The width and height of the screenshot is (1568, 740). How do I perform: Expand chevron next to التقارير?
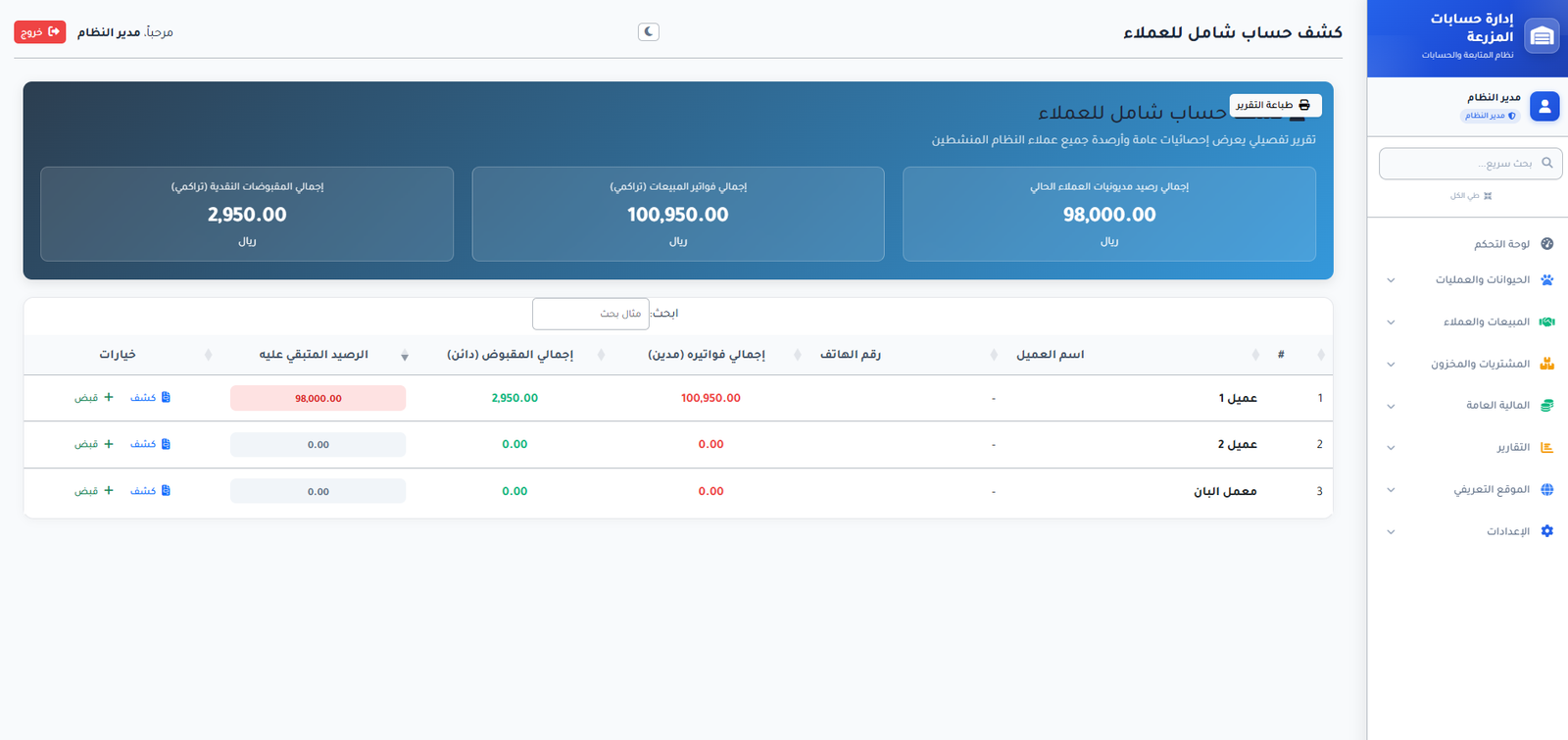[1391, 448]
